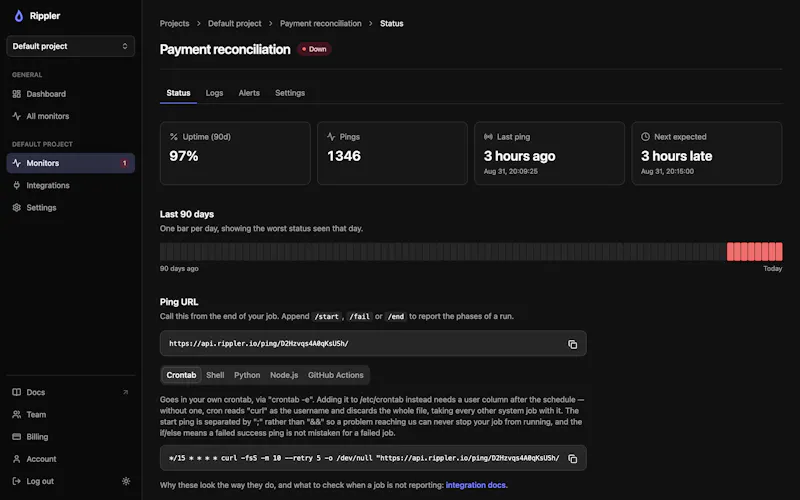Screen dimensions: 800x500
Task: Click the 'Aug 31, 20:09:25' timestamp
Action: pyautogui.click(x=511, y=171)
